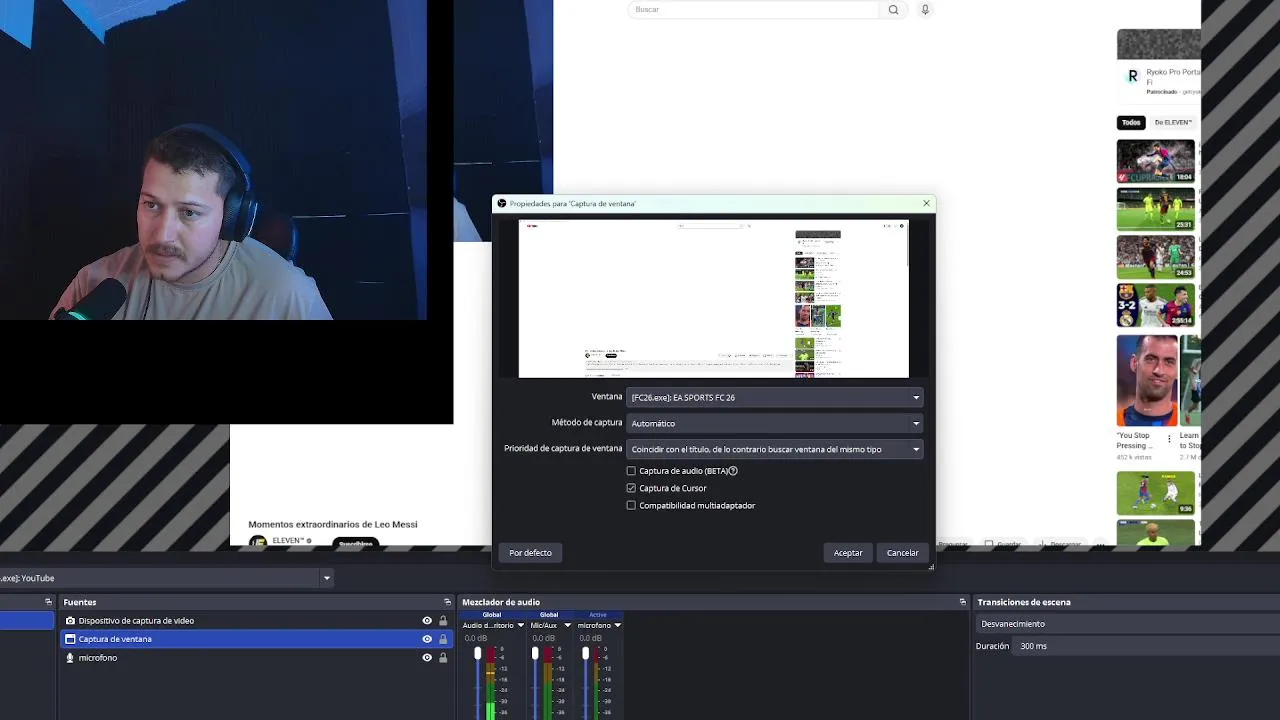Expand the YouTube window dropdown arrow
This screenshot has width=1280, height=720.
[x=326, y=578]
